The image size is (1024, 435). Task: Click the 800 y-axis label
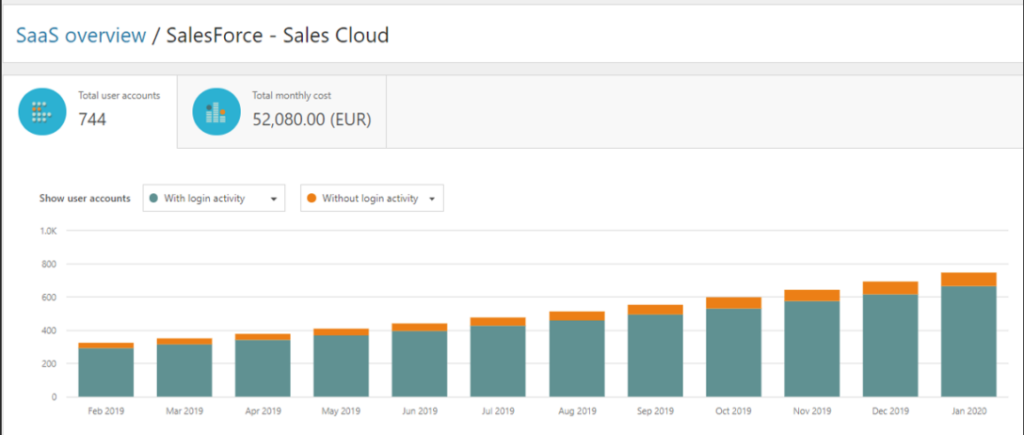coord(51,264)
